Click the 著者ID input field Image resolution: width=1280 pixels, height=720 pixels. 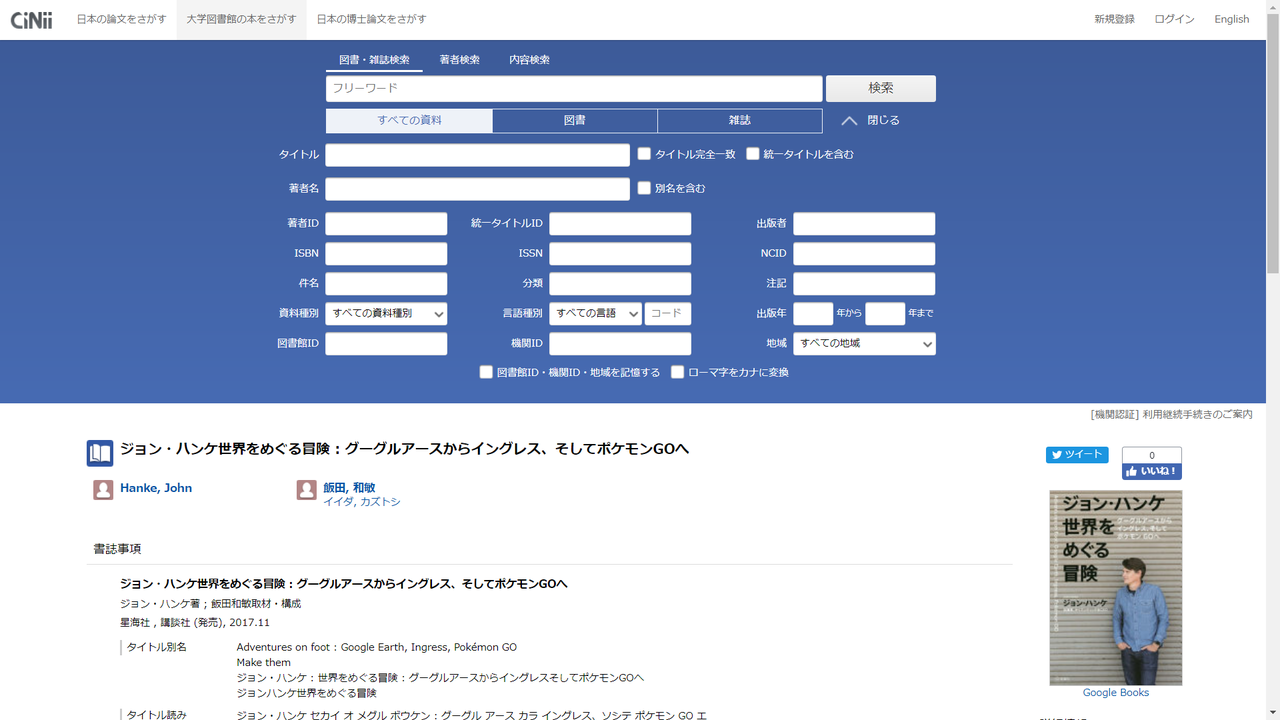[386, 223]
